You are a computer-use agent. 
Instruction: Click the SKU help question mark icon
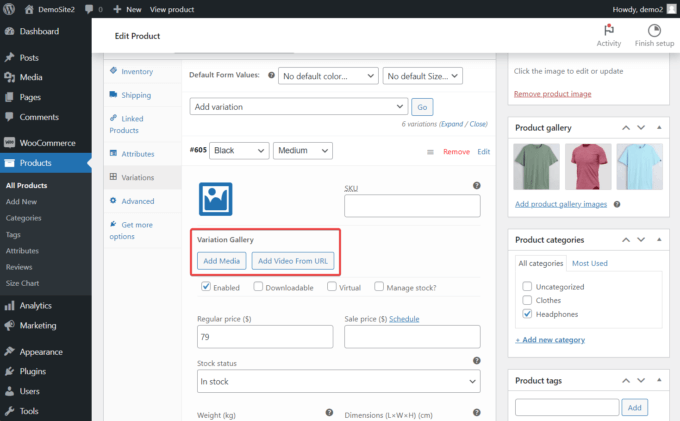point(476,186)
